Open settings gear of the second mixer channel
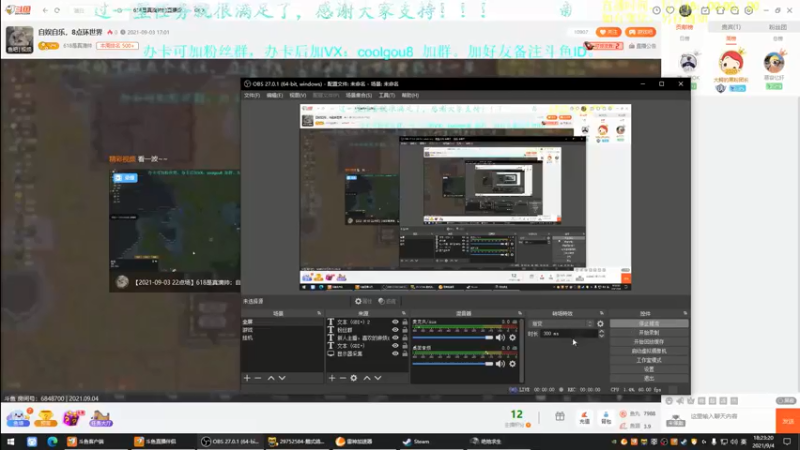 click(513, 364)
